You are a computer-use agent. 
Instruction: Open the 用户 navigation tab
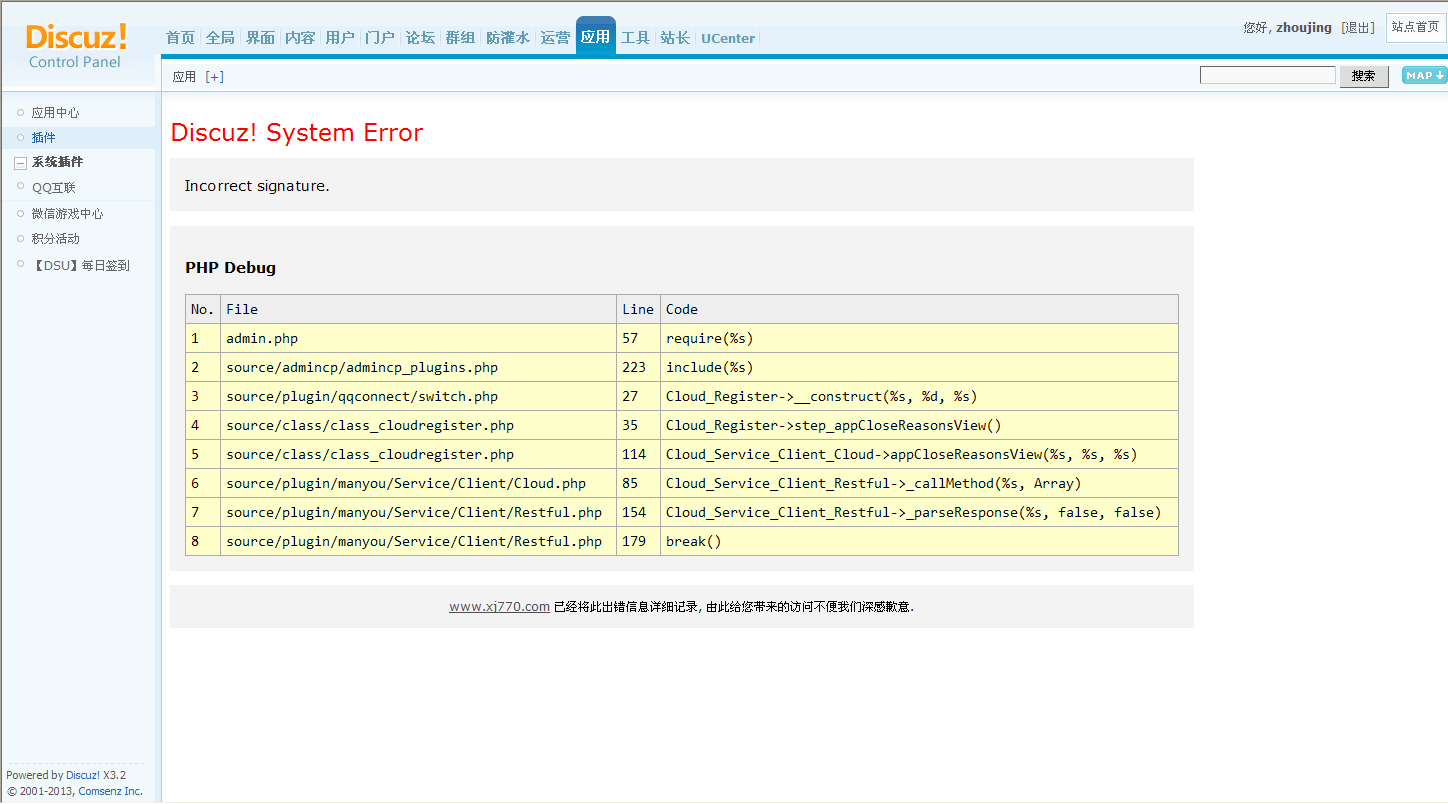click(340, 38)
